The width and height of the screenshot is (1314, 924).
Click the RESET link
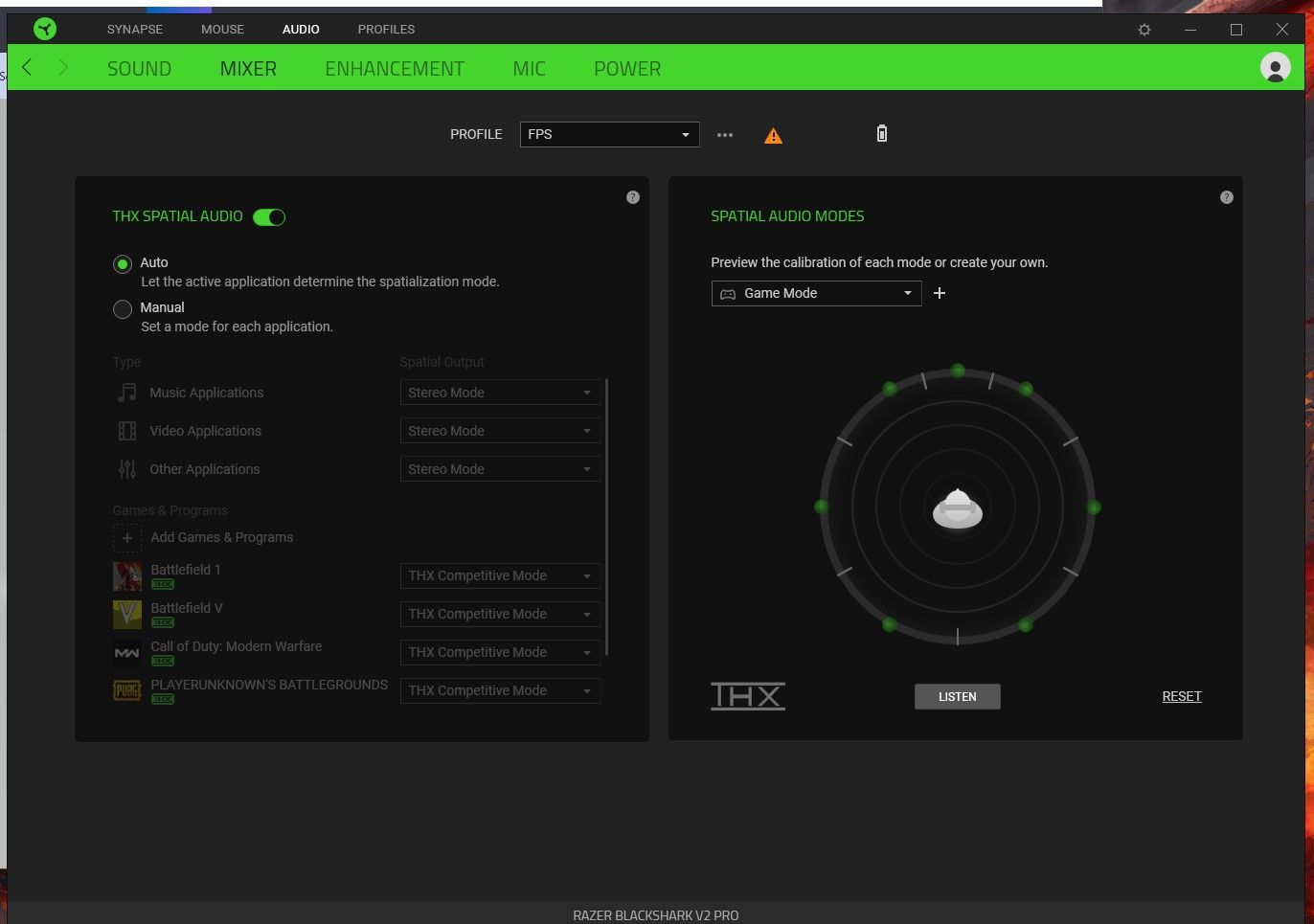pos(1182,696)
